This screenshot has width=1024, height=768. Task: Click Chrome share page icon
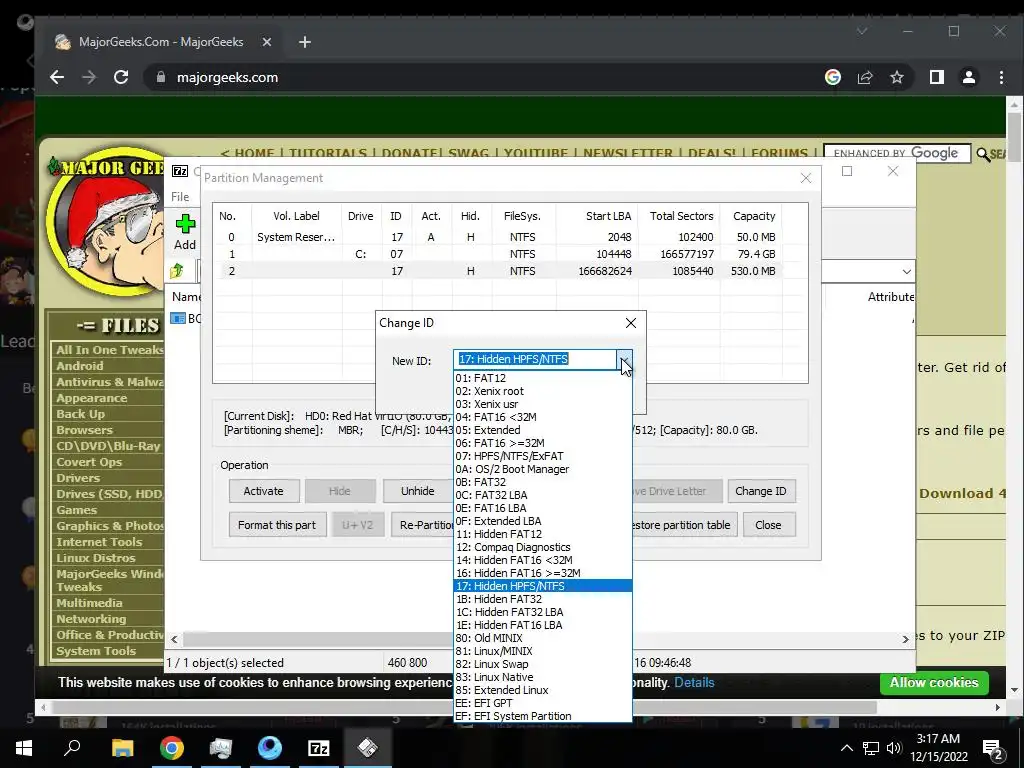pyautogui.click(x=865, y=78)
